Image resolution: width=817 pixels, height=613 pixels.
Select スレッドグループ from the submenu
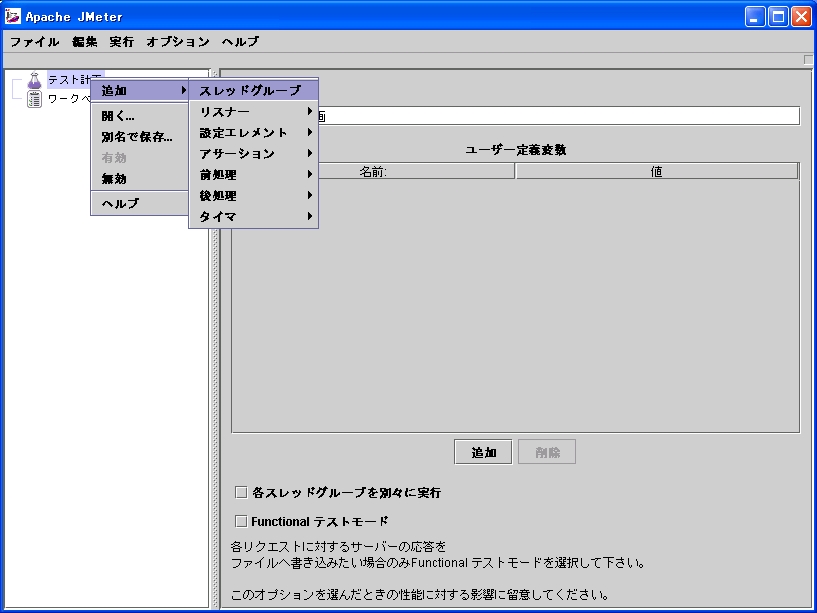coord(253,91)
